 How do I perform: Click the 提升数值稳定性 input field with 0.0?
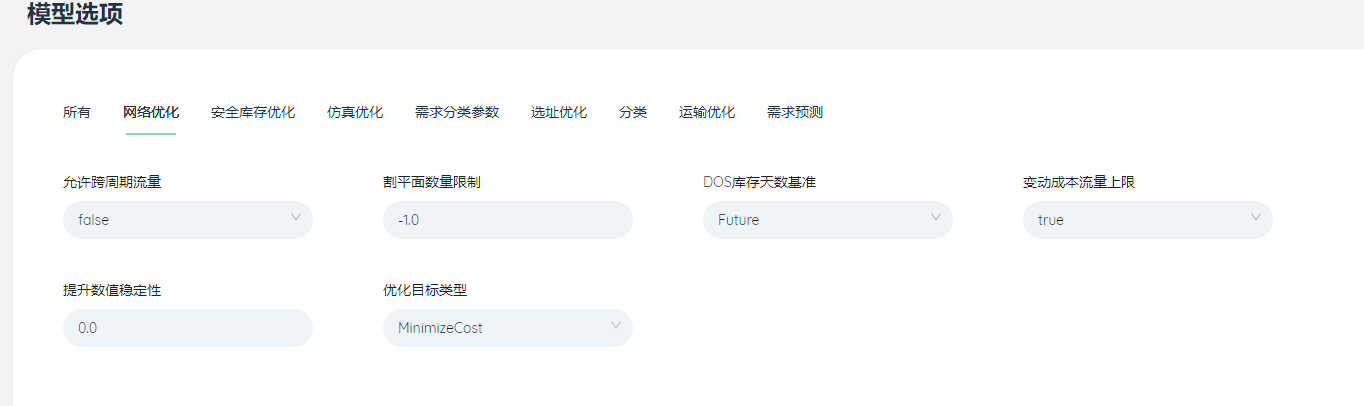click(x=188, y=328)
